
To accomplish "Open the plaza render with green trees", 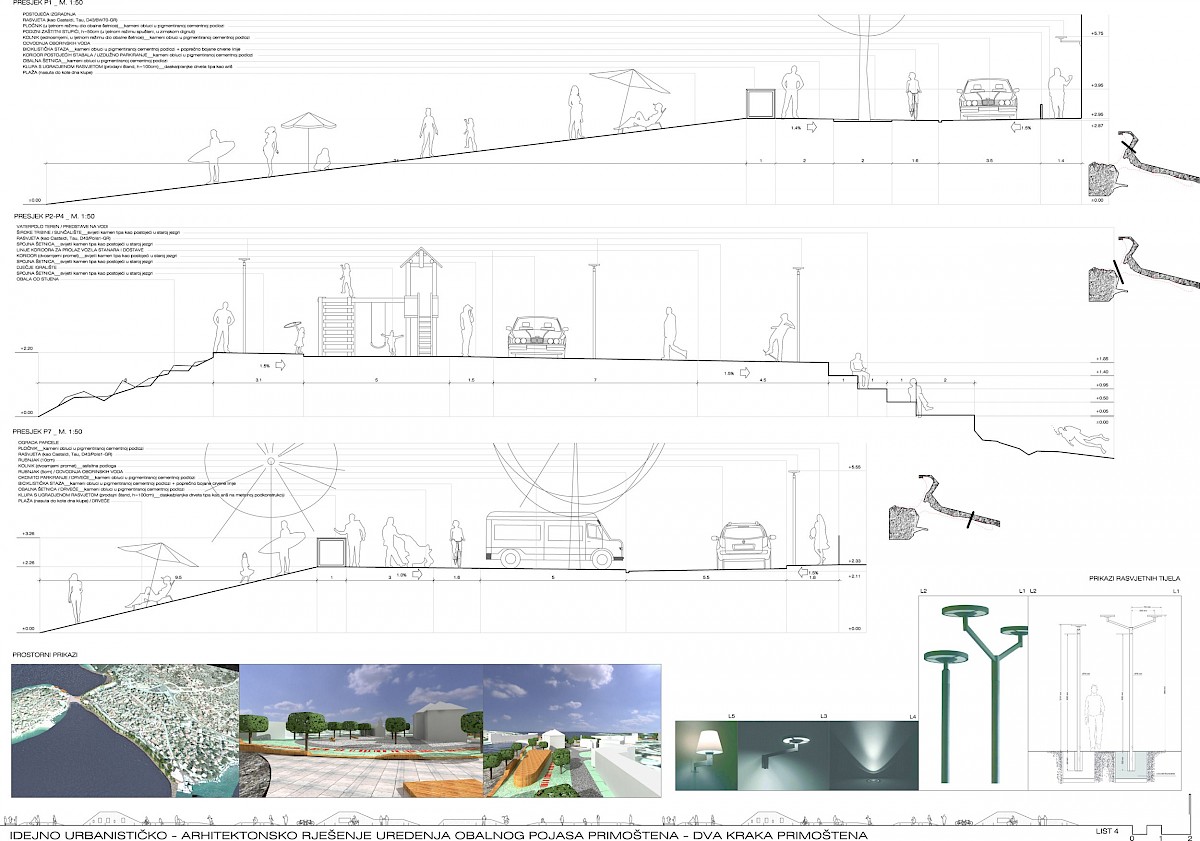I will (361, 732).
